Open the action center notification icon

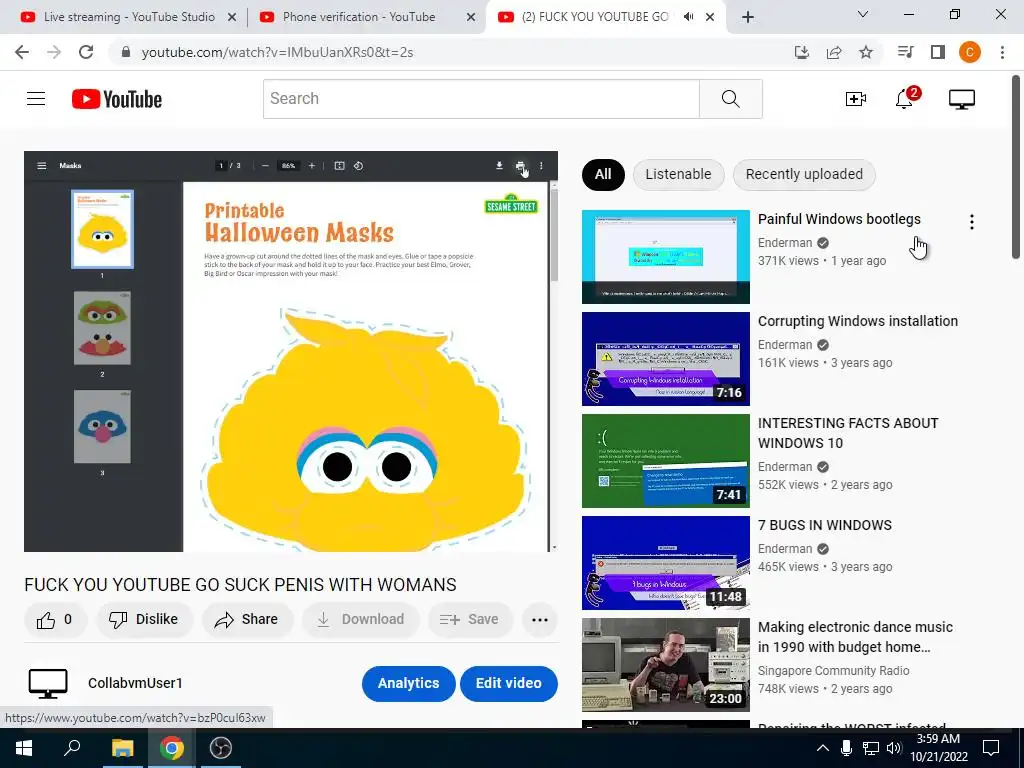coord(991,748)
